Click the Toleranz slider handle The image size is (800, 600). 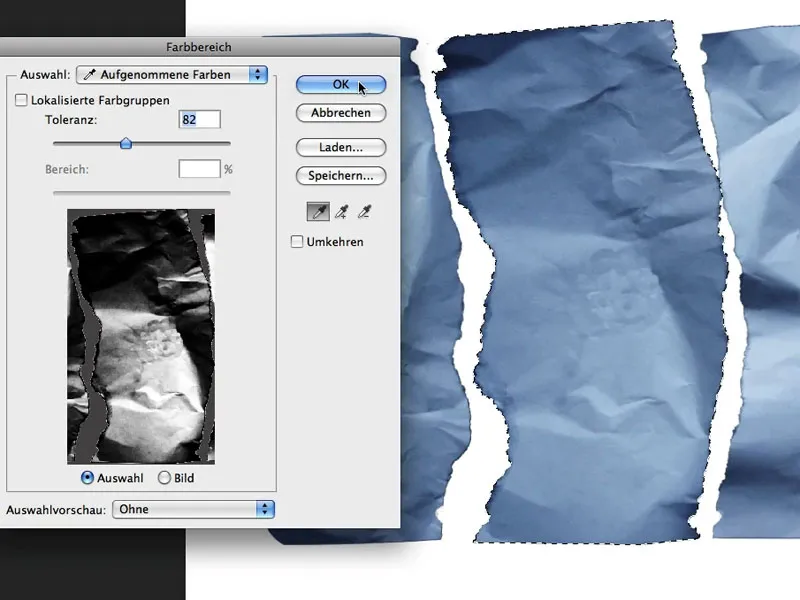[126, 144]
